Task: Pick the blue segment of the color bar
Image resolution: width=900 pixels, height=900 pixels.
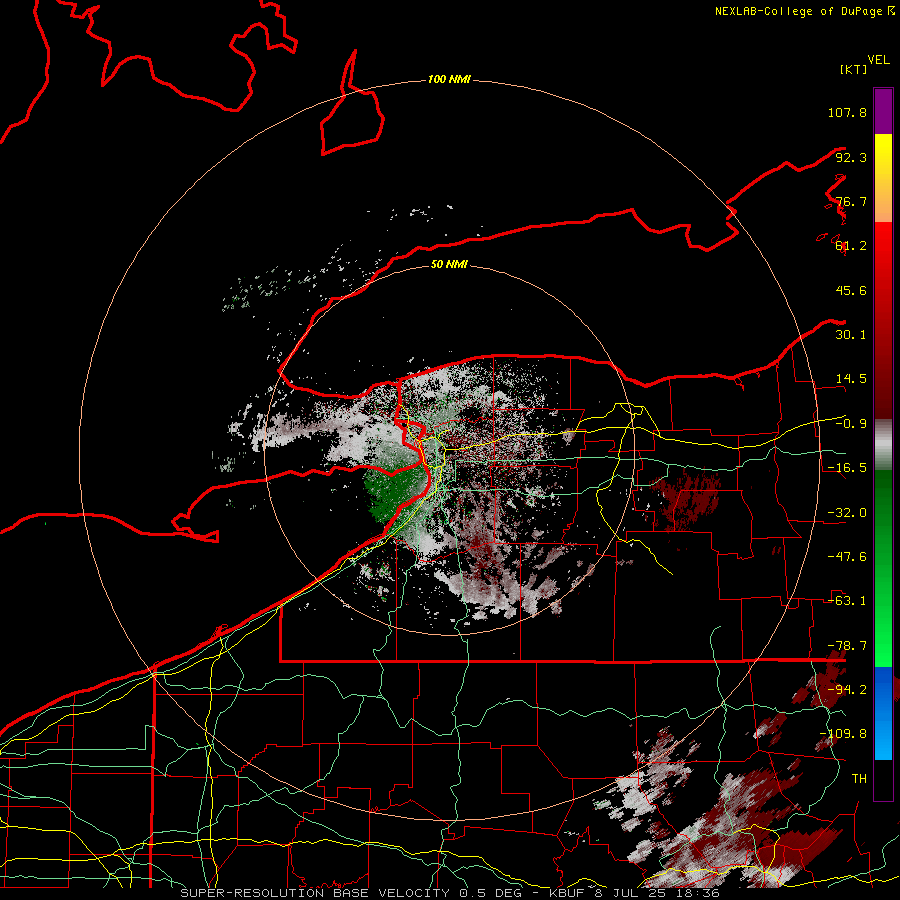Action: tap(883, 713)
